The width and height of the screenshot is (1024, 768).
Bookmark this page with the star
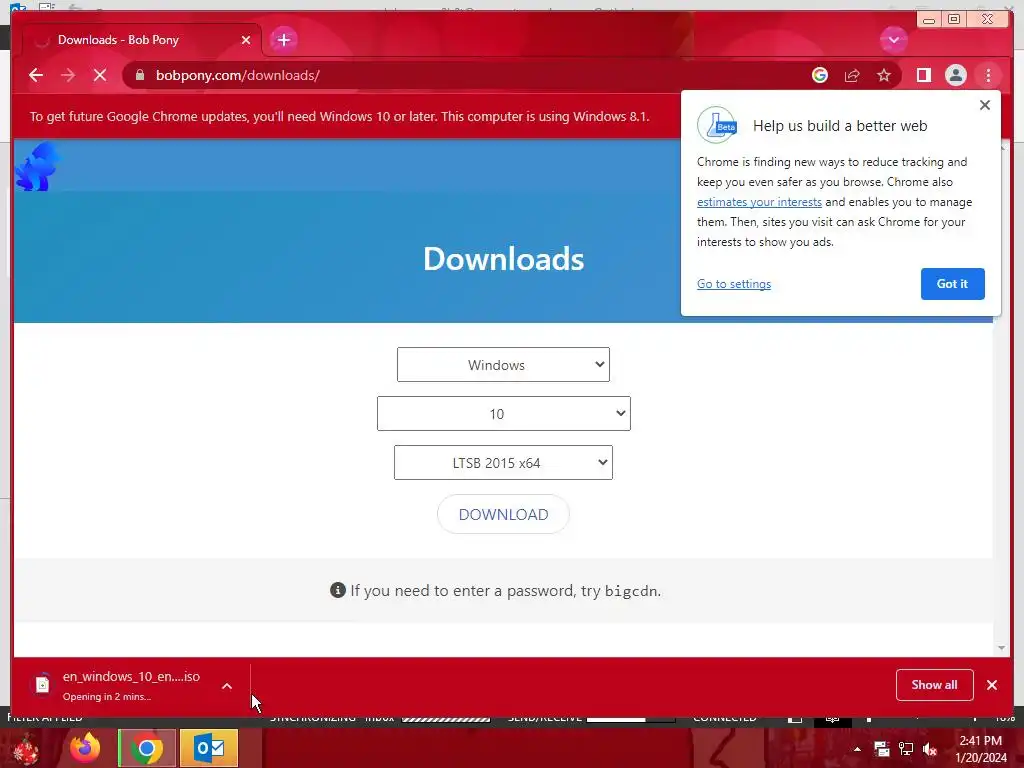pos(884,75)
